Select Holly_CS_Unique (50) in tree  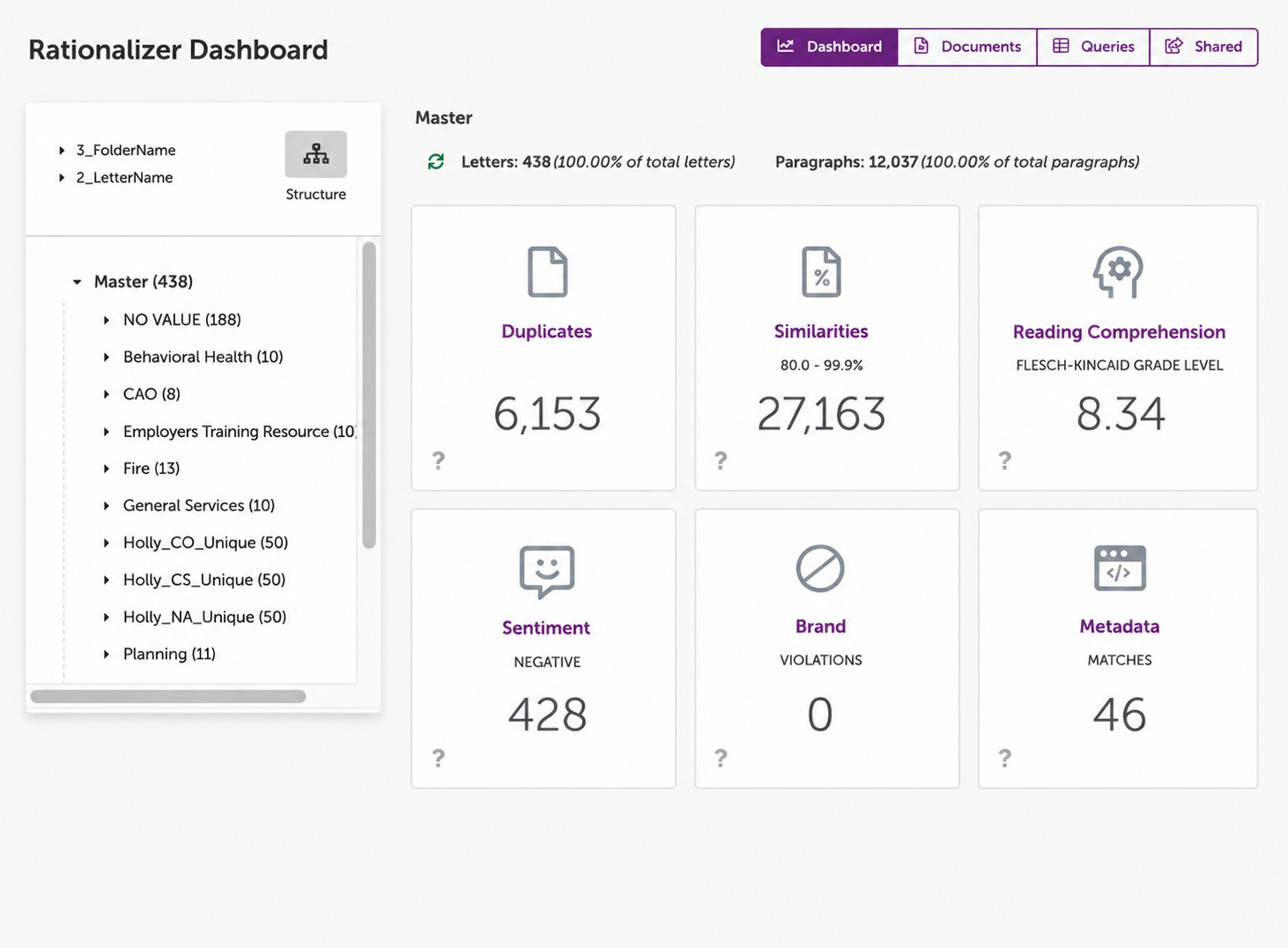click(x=204, y=580)
